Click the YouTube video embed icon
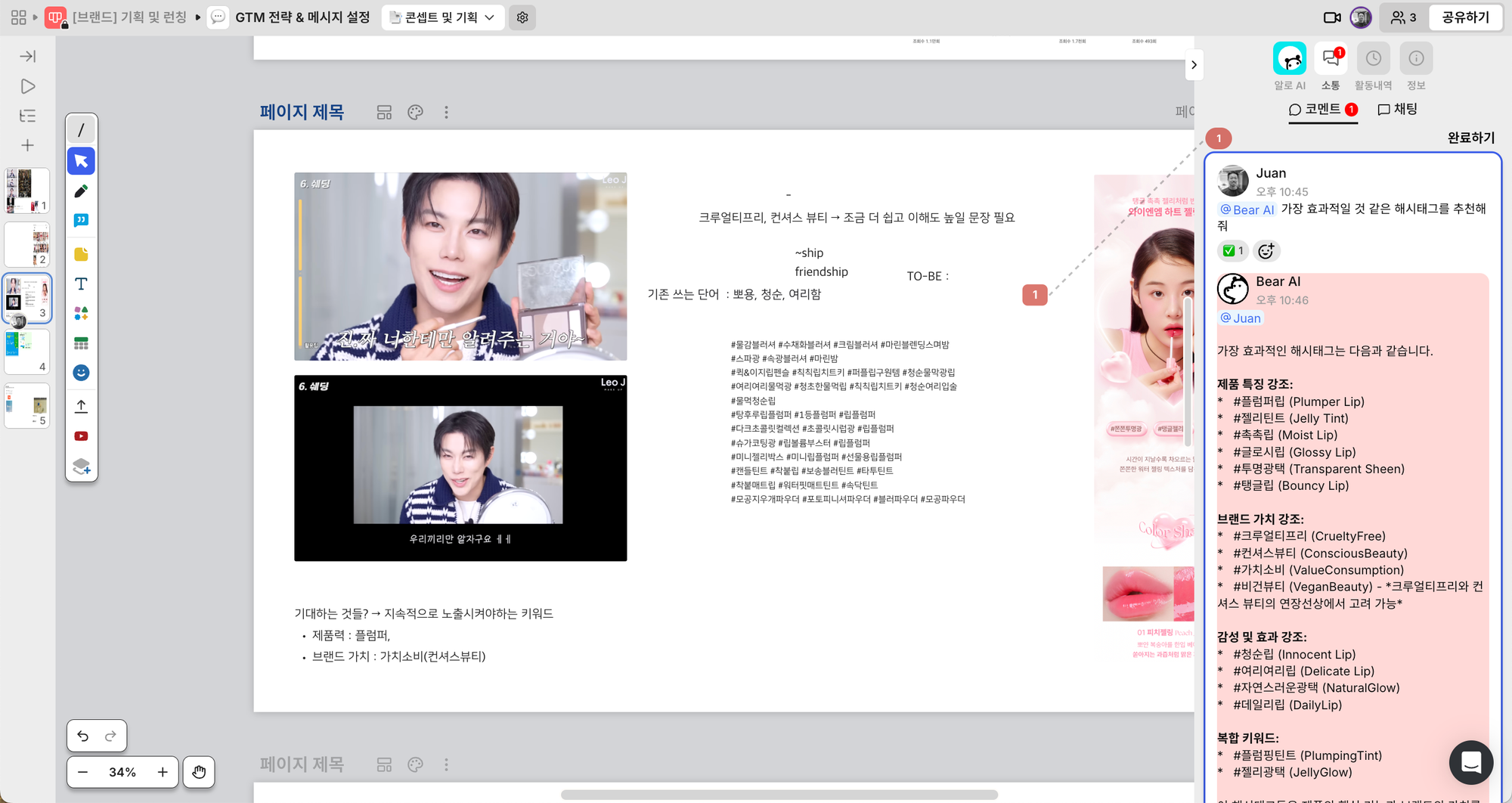 point(81,436)
